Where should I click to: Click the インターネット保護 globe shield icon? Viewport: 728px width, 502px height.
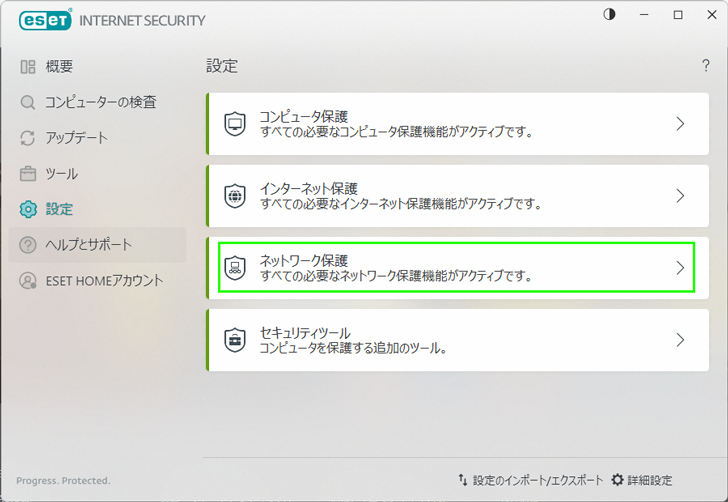(235, 196)
